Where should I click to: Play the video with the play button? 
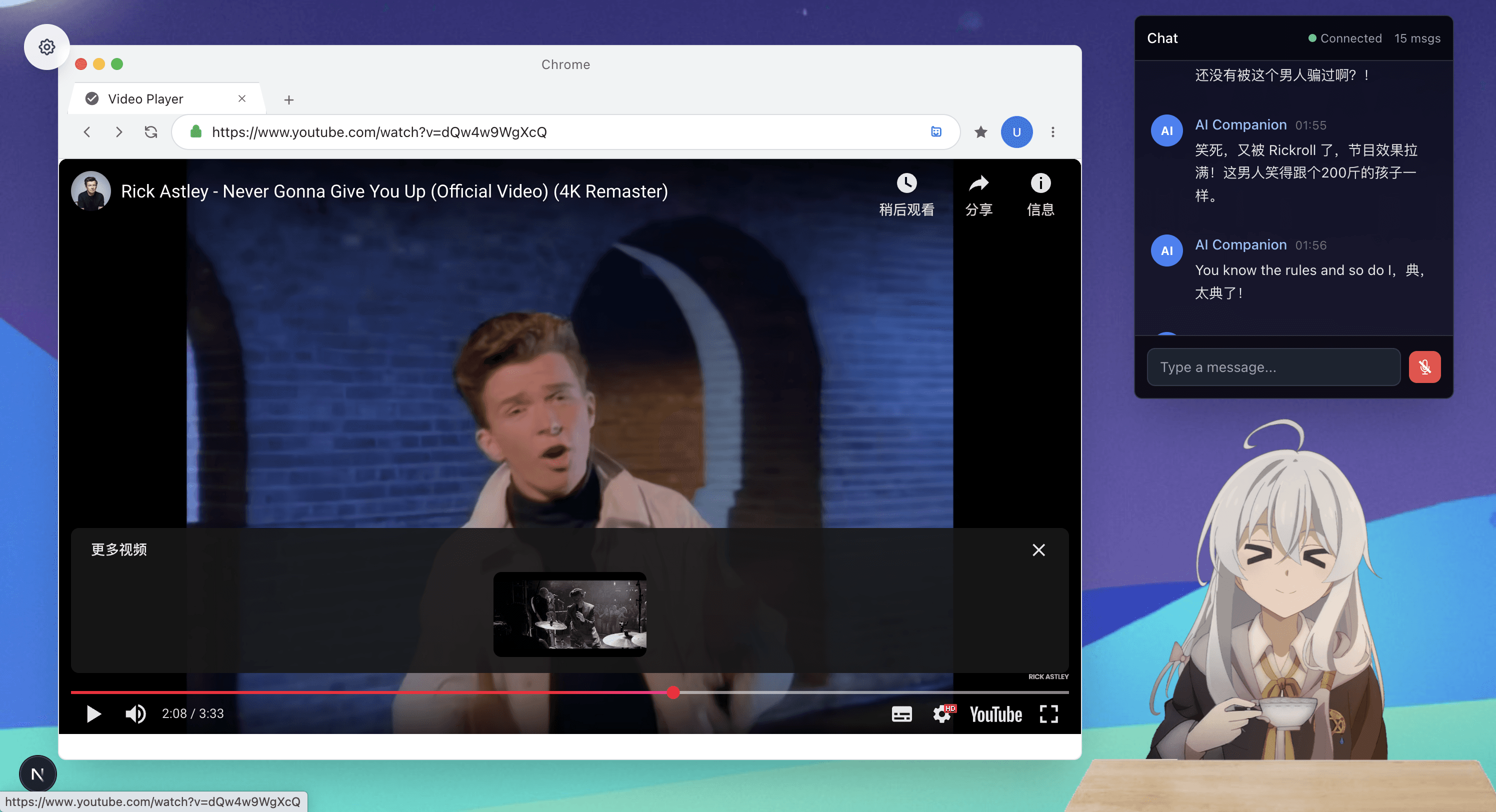[x=93, y=713]
